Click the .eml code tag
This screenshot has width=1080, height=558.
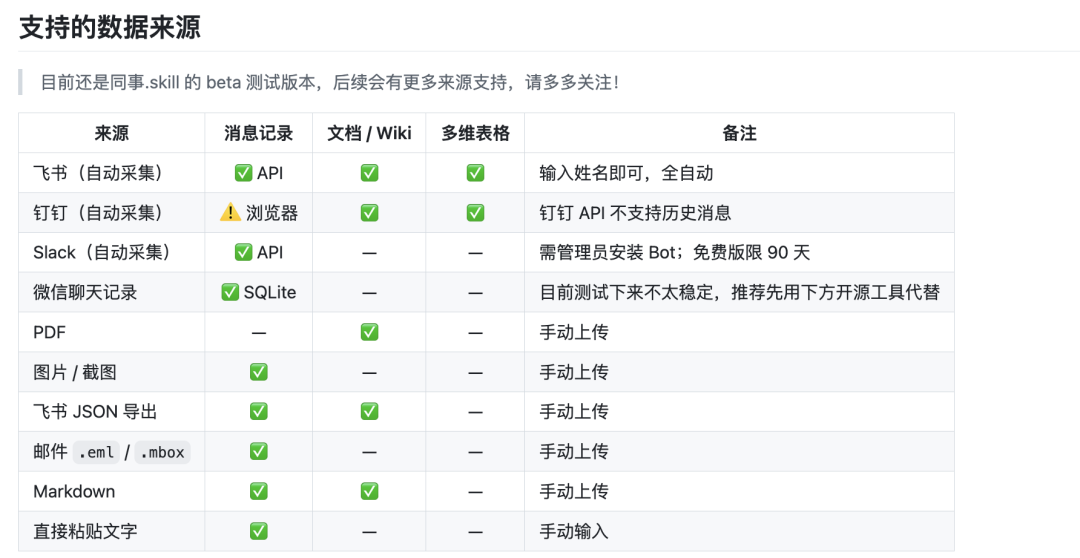pos(96,453)
